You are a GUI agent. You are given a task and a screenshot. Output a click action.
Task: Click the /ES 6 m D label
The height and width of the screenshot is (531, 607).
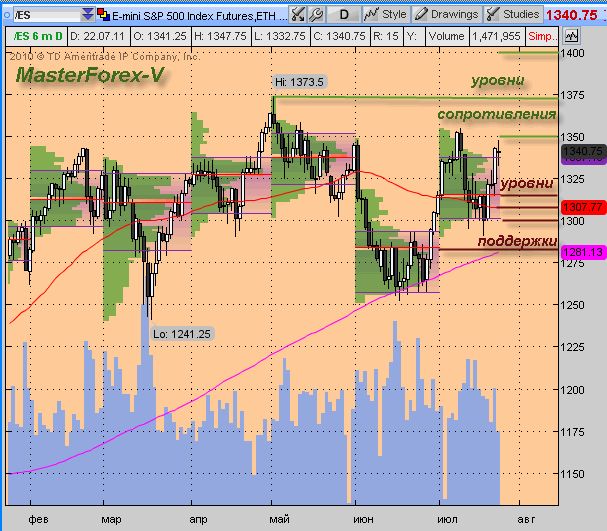[37, 36]
